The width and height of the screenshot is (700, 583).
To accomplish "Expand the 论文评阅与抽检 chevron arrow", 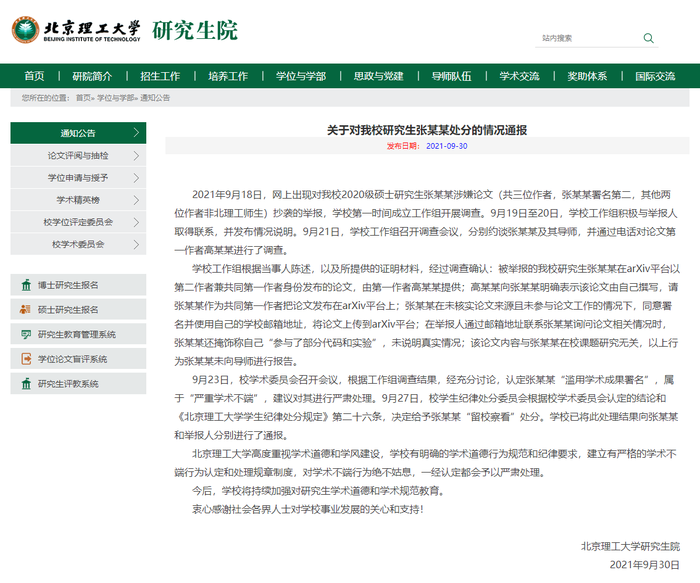I will [x=136, y=155].
